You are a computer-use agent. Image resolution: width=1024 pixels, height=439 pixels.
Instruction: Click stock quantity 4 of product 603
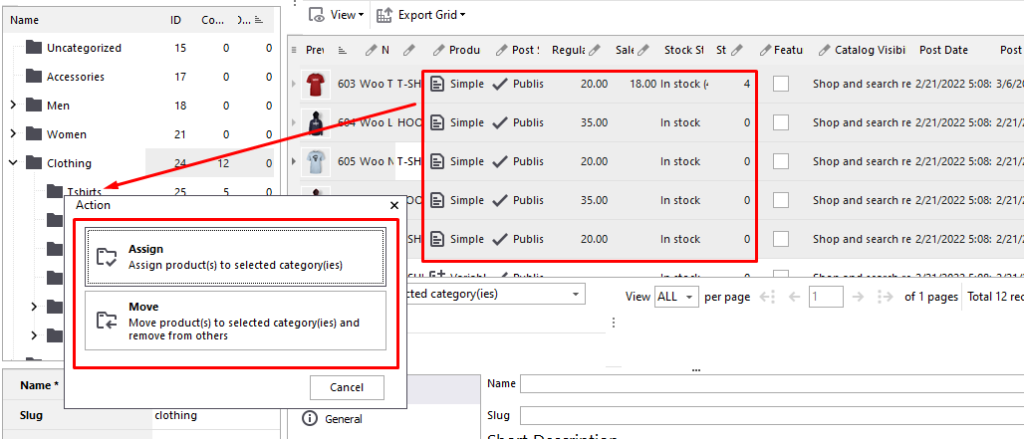(x=746, y=84)
